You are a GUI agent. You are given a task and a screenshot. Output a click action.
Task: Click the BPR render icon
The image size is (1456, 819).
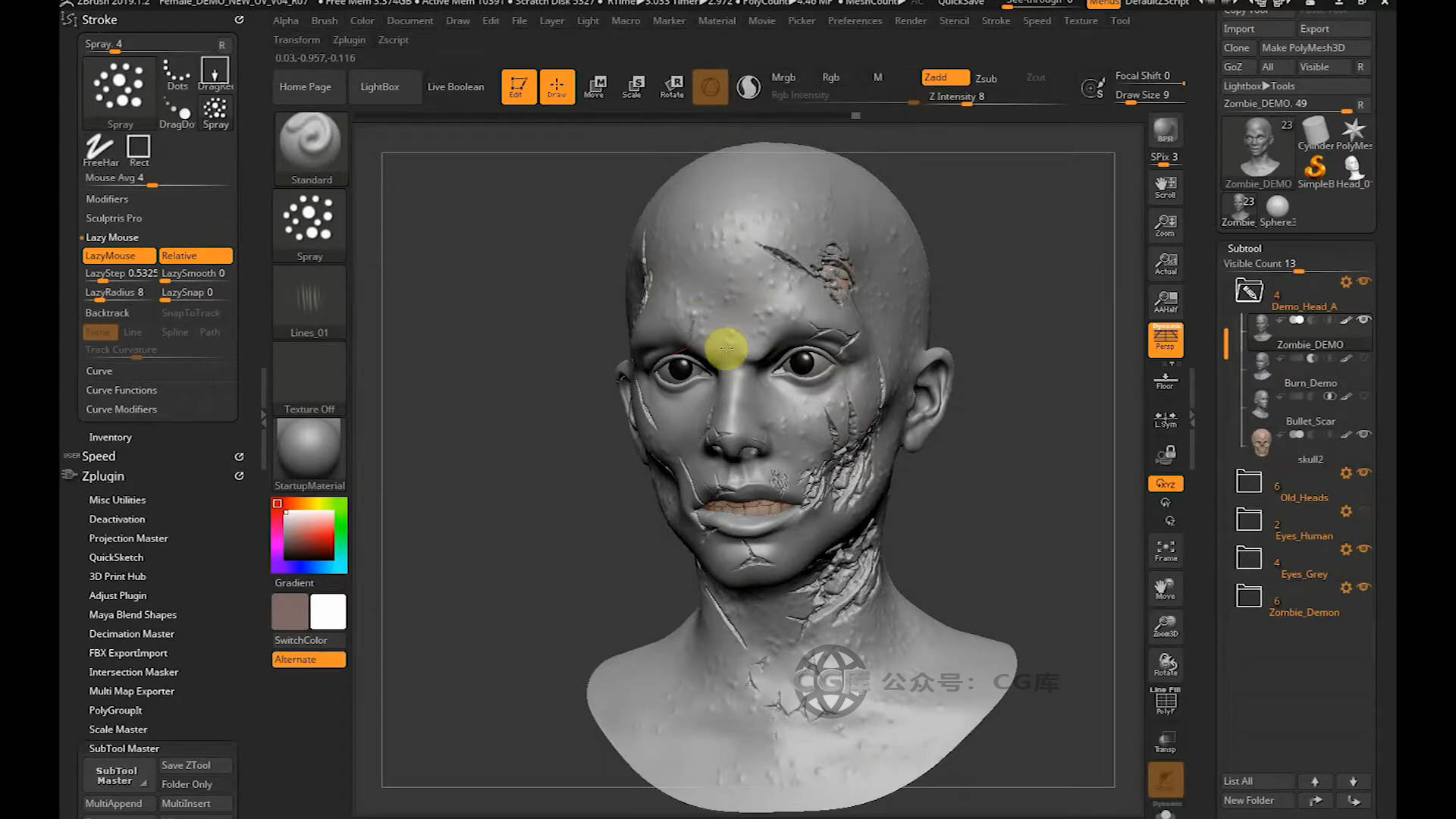1166,130
